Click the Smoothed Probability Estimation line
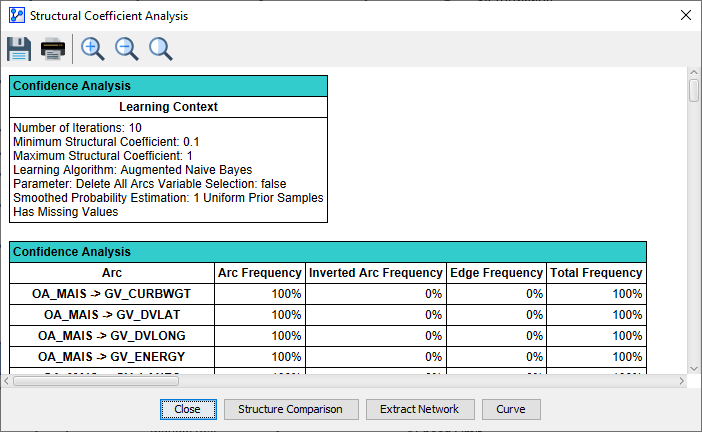 point(168,198)
